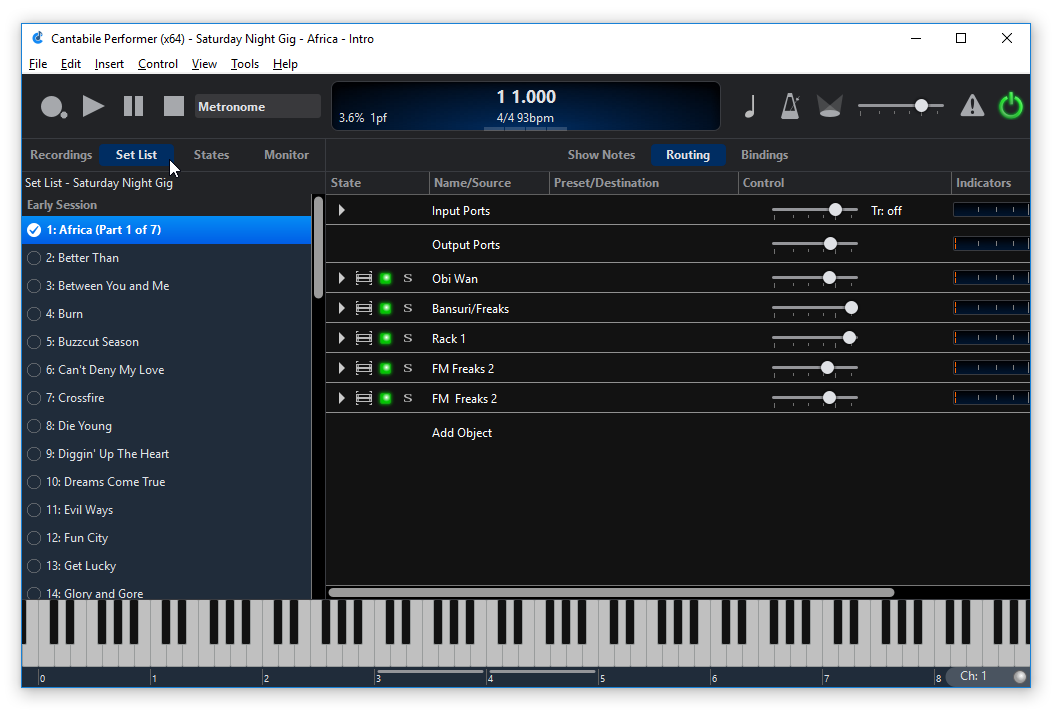This screenshot has width=1053, height=714.
Task: Open the Tools menu
Action: pyautogui.click(x=244, y=64)
